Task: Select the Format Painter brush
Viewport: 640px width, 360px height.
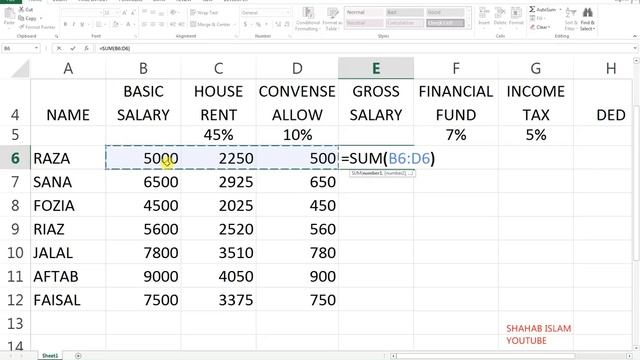Action: (x=21, y=27)
